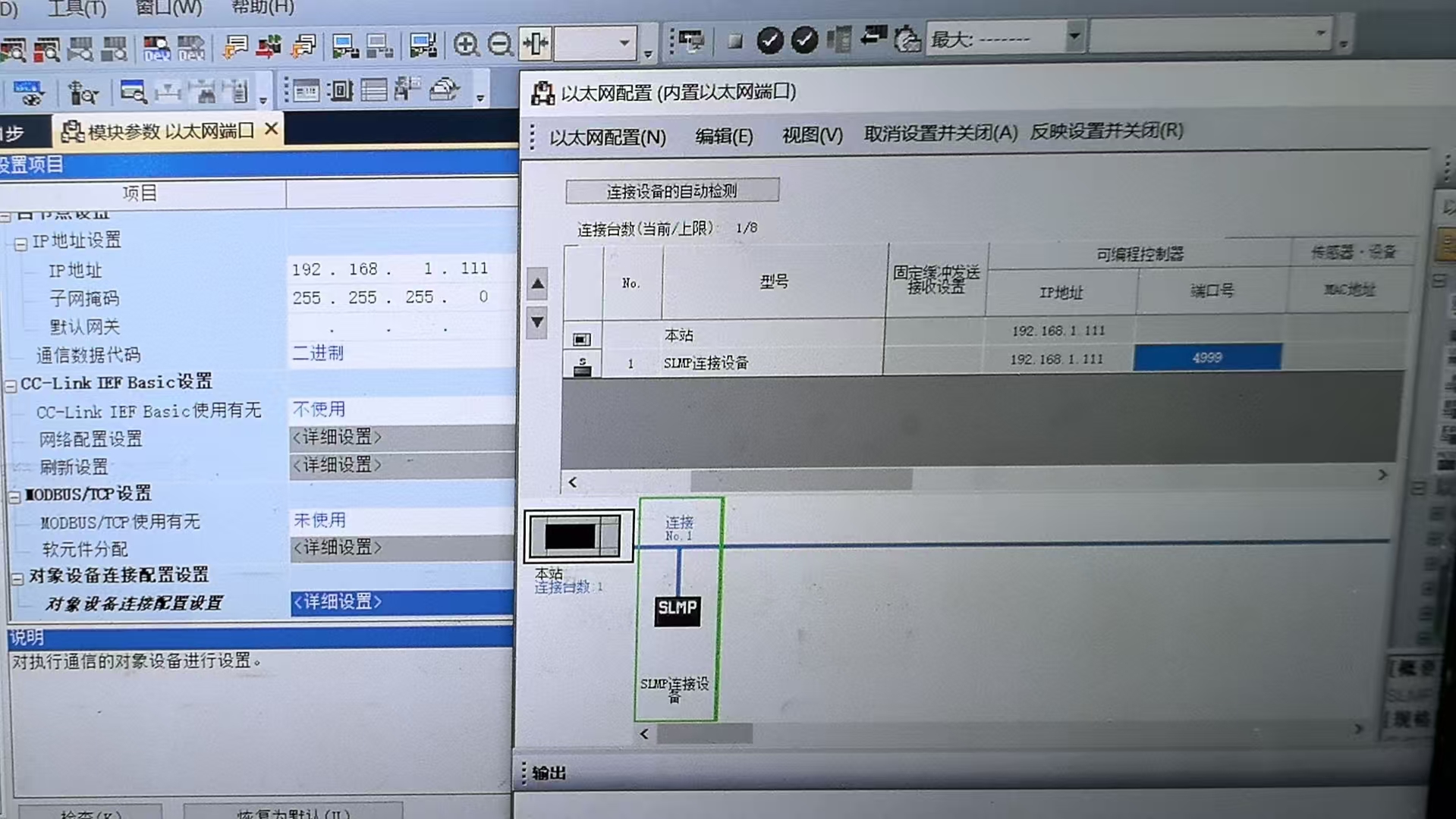Open 对象设备连接配置设置 详细设置

(x=337, y=602)
